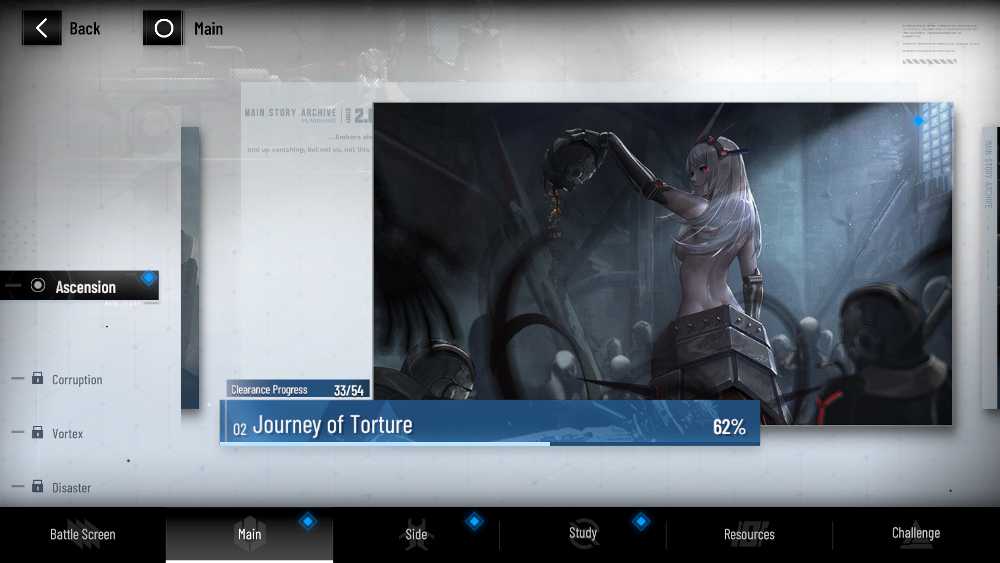Viewport: 1000px width, 563px height.
Task: Select the locked Vortex entry
Action: coord(48,433)
